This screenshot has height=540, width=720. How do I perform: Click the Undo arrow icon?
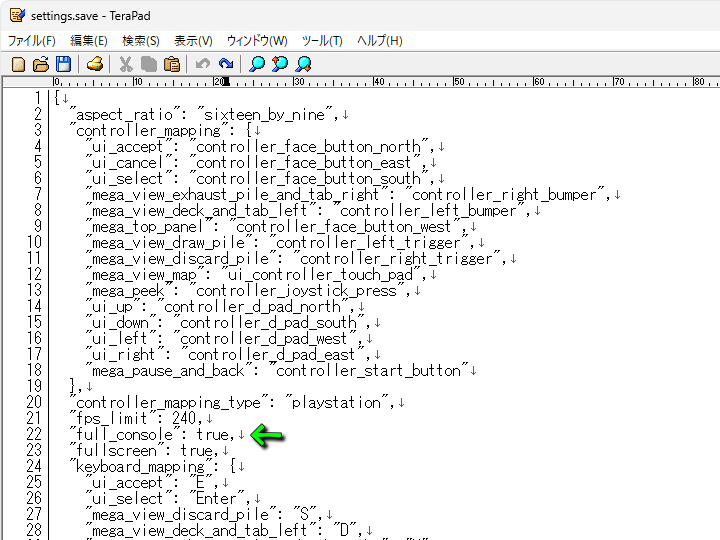[203, 64]
